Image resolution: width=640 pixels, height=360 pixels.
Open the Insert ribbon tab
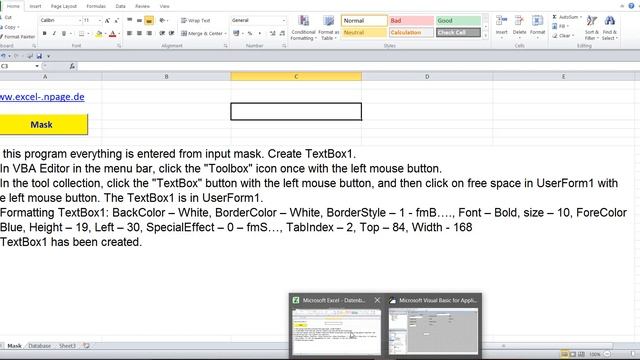pos(35,6)
